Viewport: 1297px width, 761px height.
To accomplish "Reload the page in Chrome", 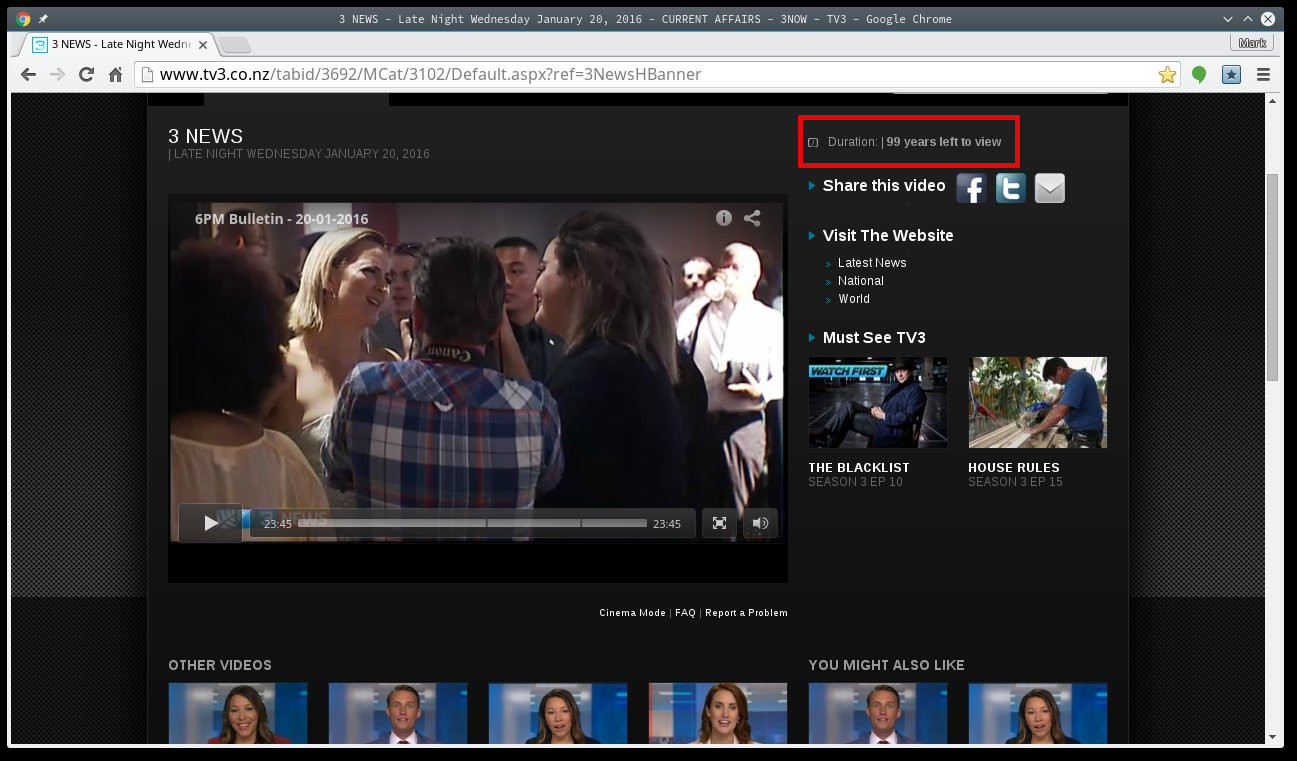I will (x=87, y=75).
